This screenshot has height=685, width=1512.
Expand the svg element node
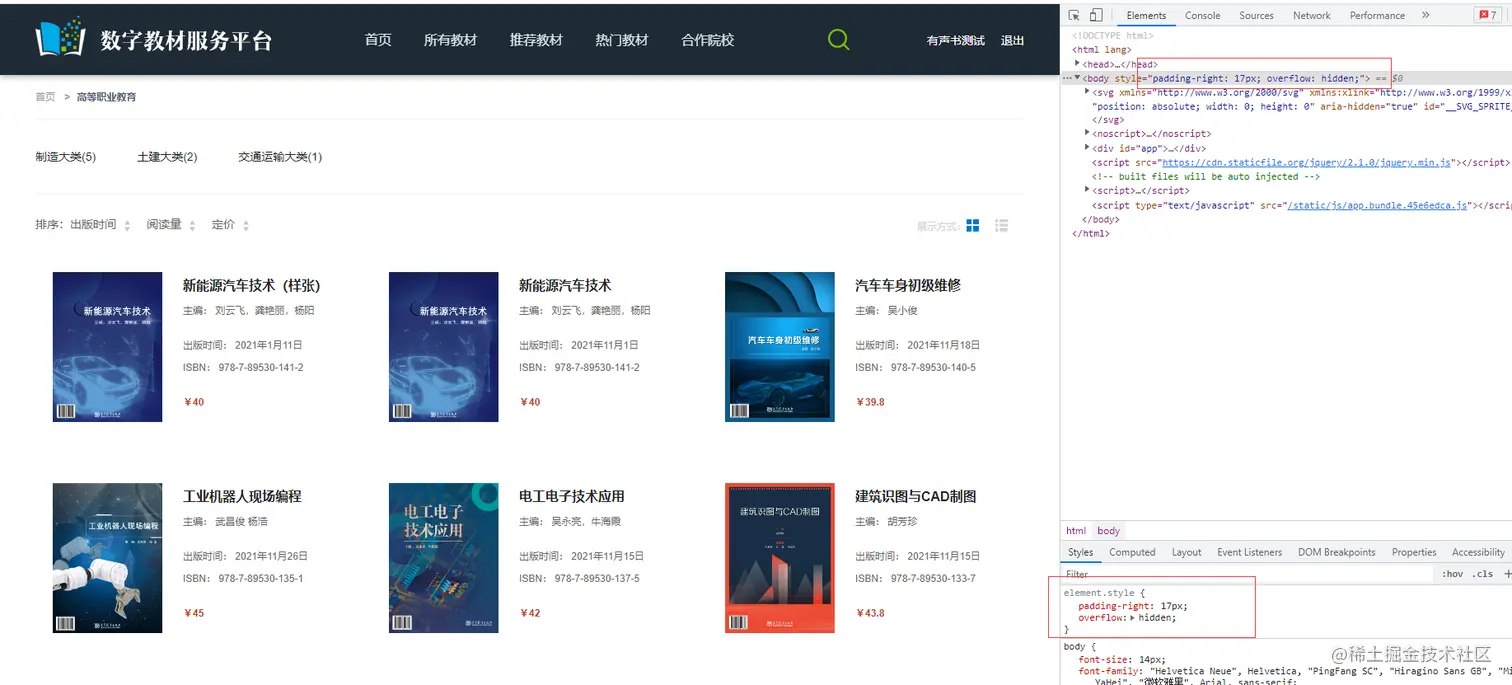tap(1088, 92)
